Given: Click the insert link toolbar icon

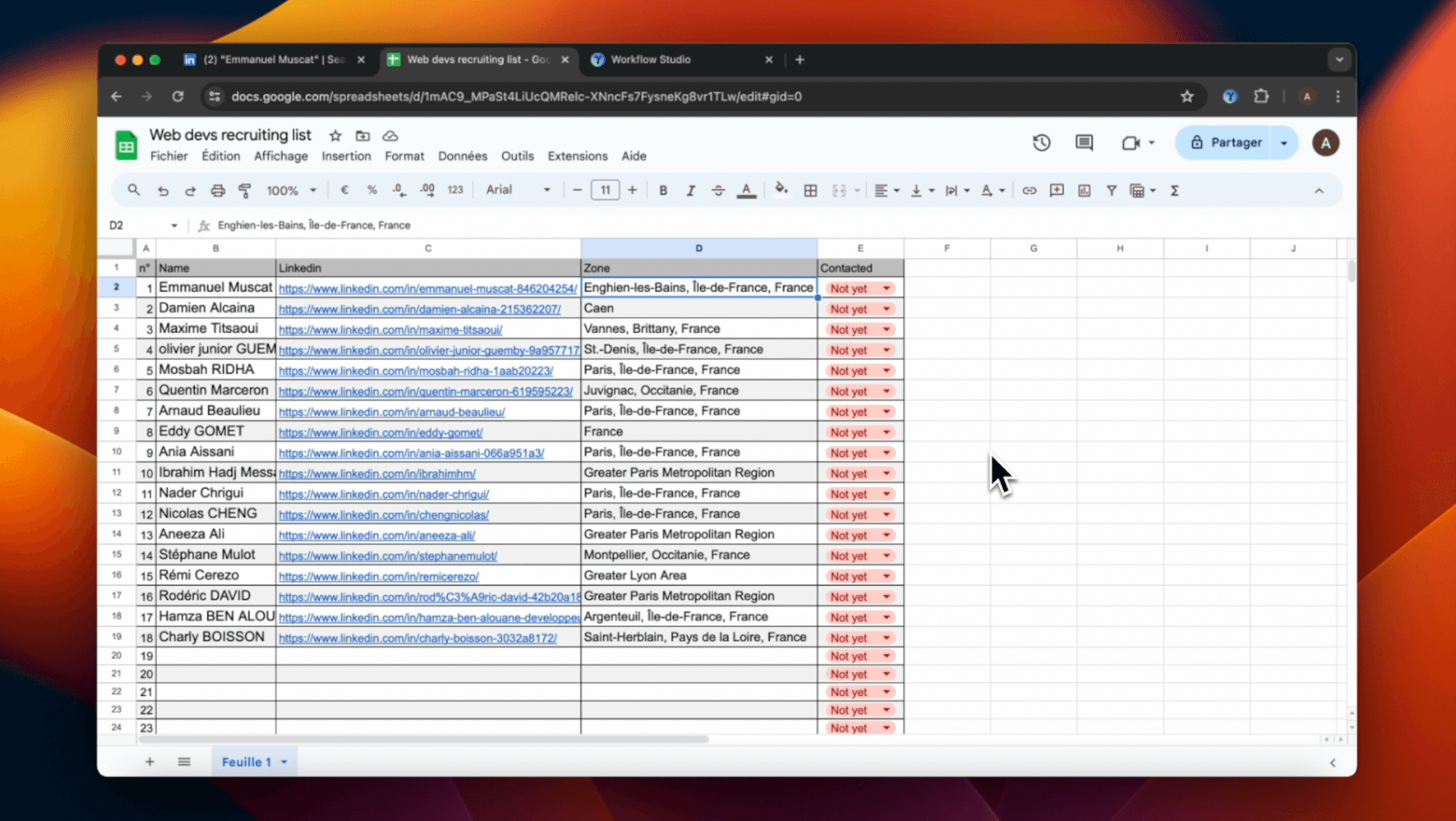Looking at the screenshot, I should pyautogui.click(x=1029, y=190).
